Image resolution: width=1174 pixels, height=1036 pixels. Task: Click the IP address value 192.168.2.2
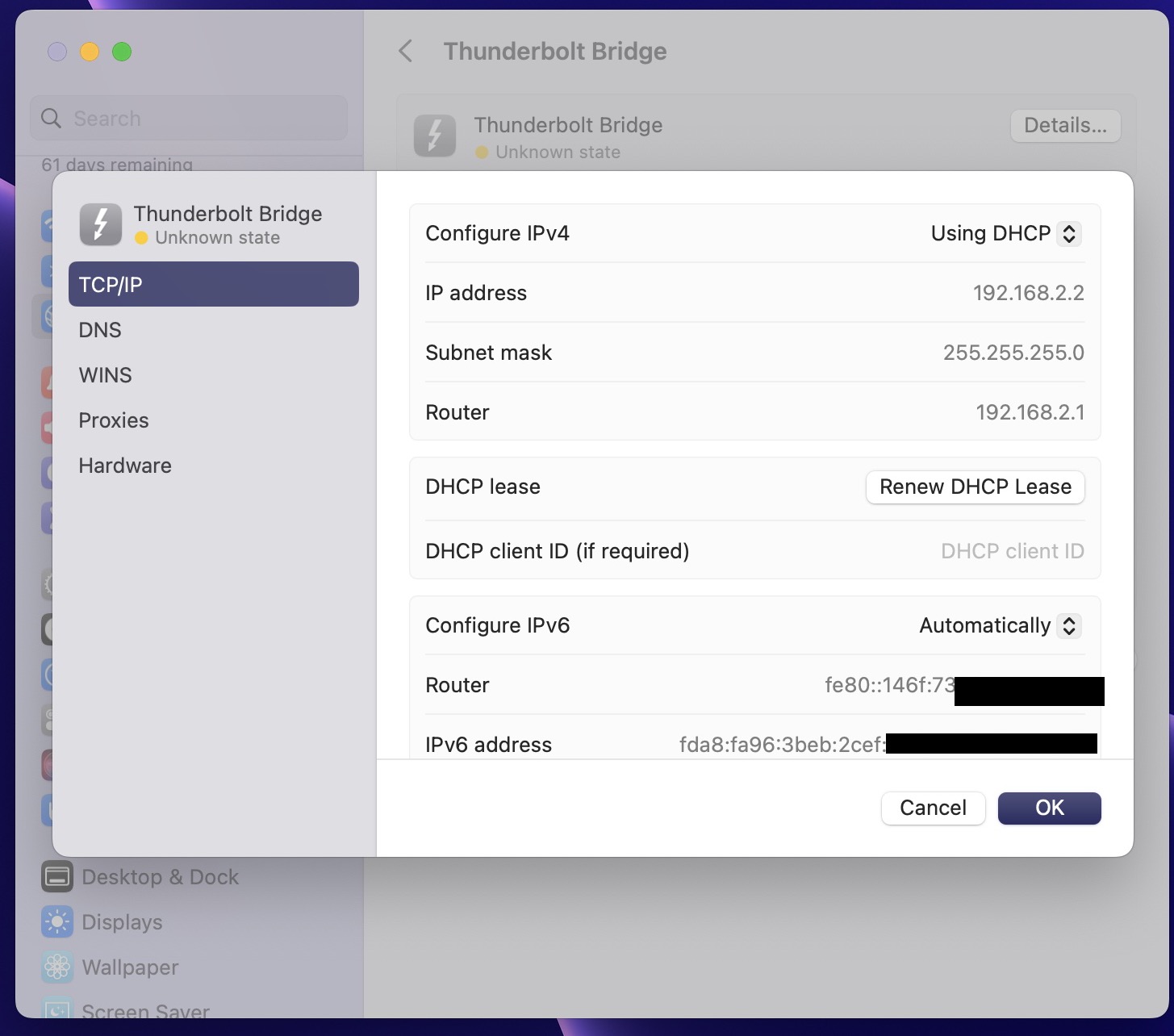click(x=1028, y=293)
